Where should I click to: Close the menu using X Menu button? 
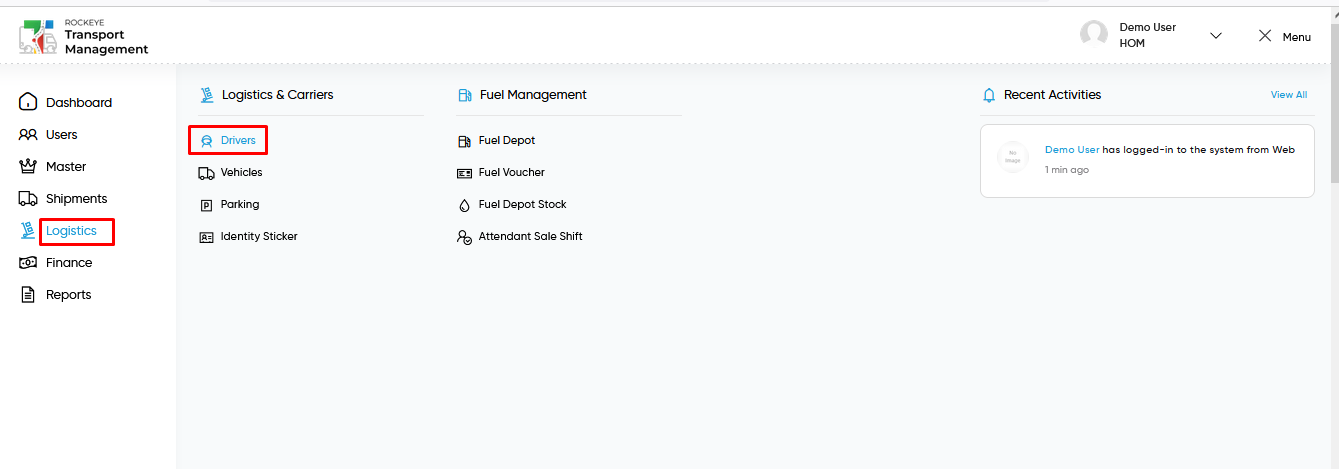[x=1284, y=36]
